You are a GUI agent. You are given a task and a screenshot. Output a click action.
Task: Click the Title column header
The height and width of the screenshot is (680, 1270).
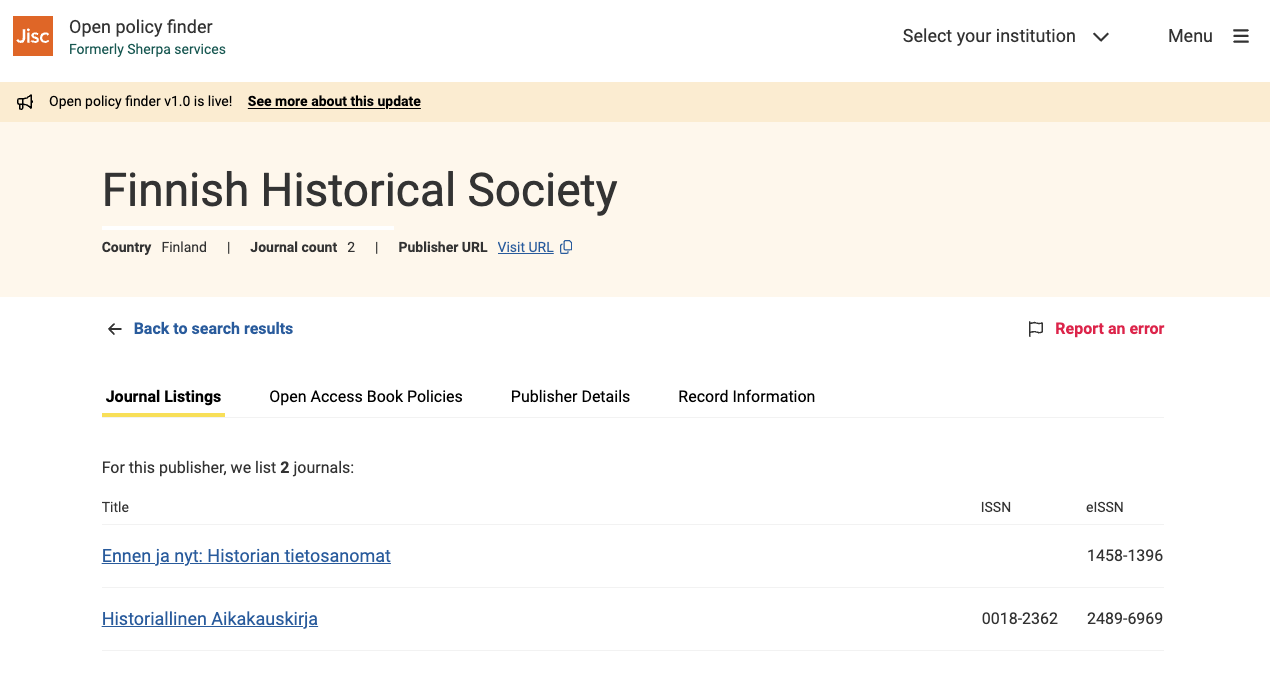point(116,507)
